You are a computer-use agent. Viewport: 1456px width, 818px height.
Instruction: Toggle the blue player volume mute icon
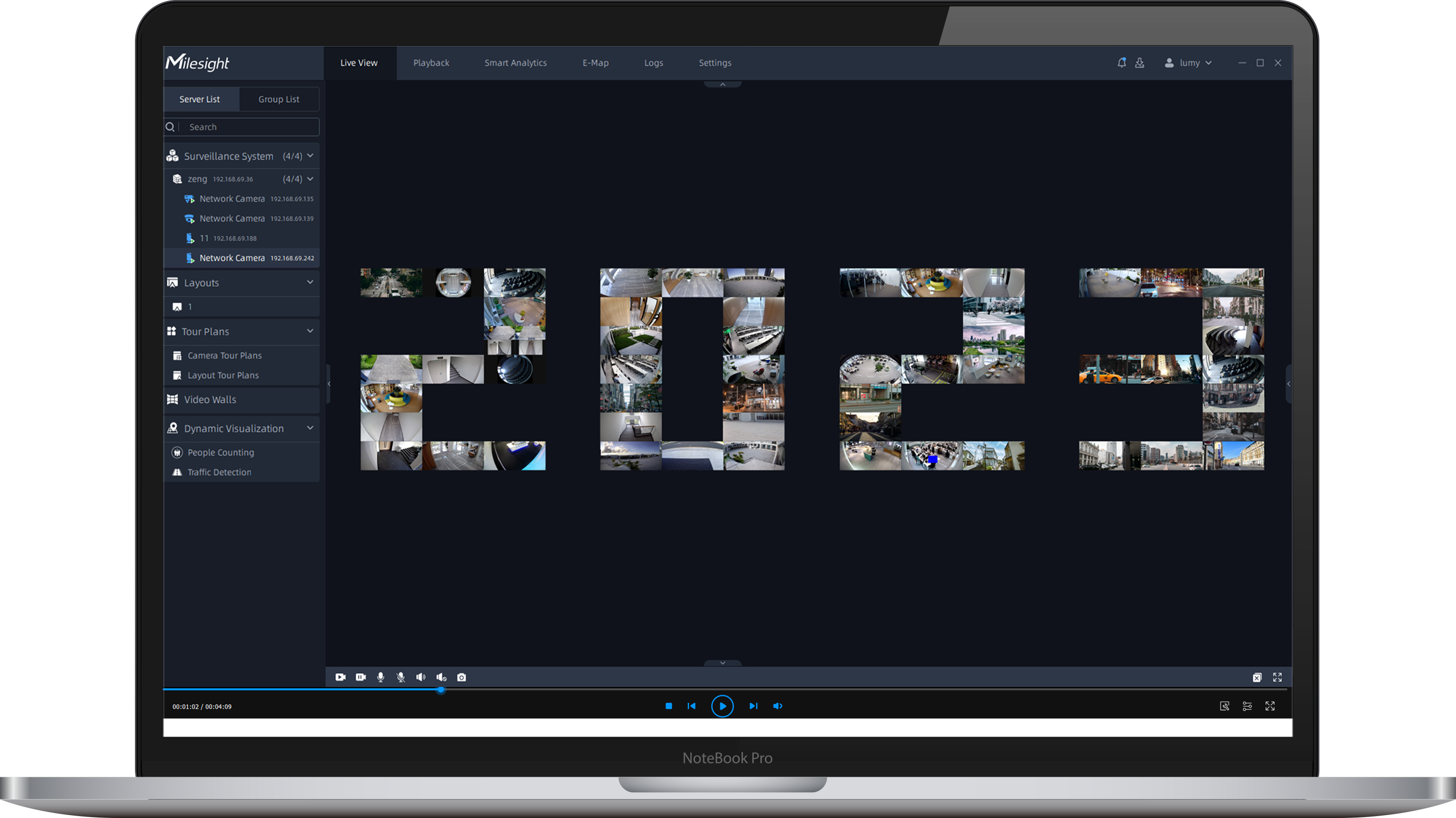click(778, 706)
